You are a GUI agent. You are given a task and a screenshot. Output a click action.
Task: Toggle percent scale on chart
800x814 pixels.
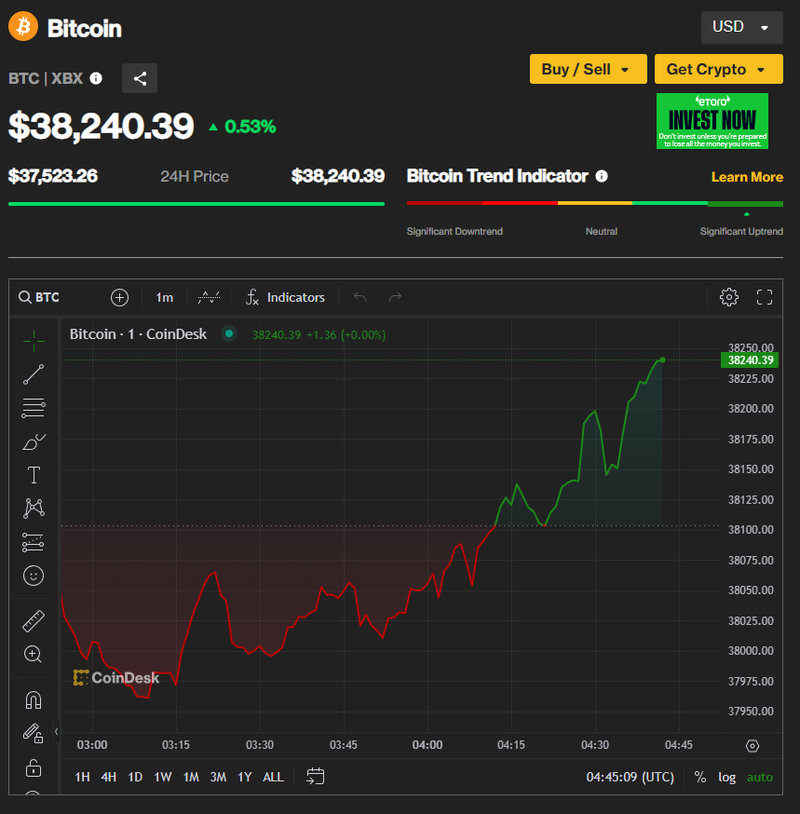coord(700,777)
